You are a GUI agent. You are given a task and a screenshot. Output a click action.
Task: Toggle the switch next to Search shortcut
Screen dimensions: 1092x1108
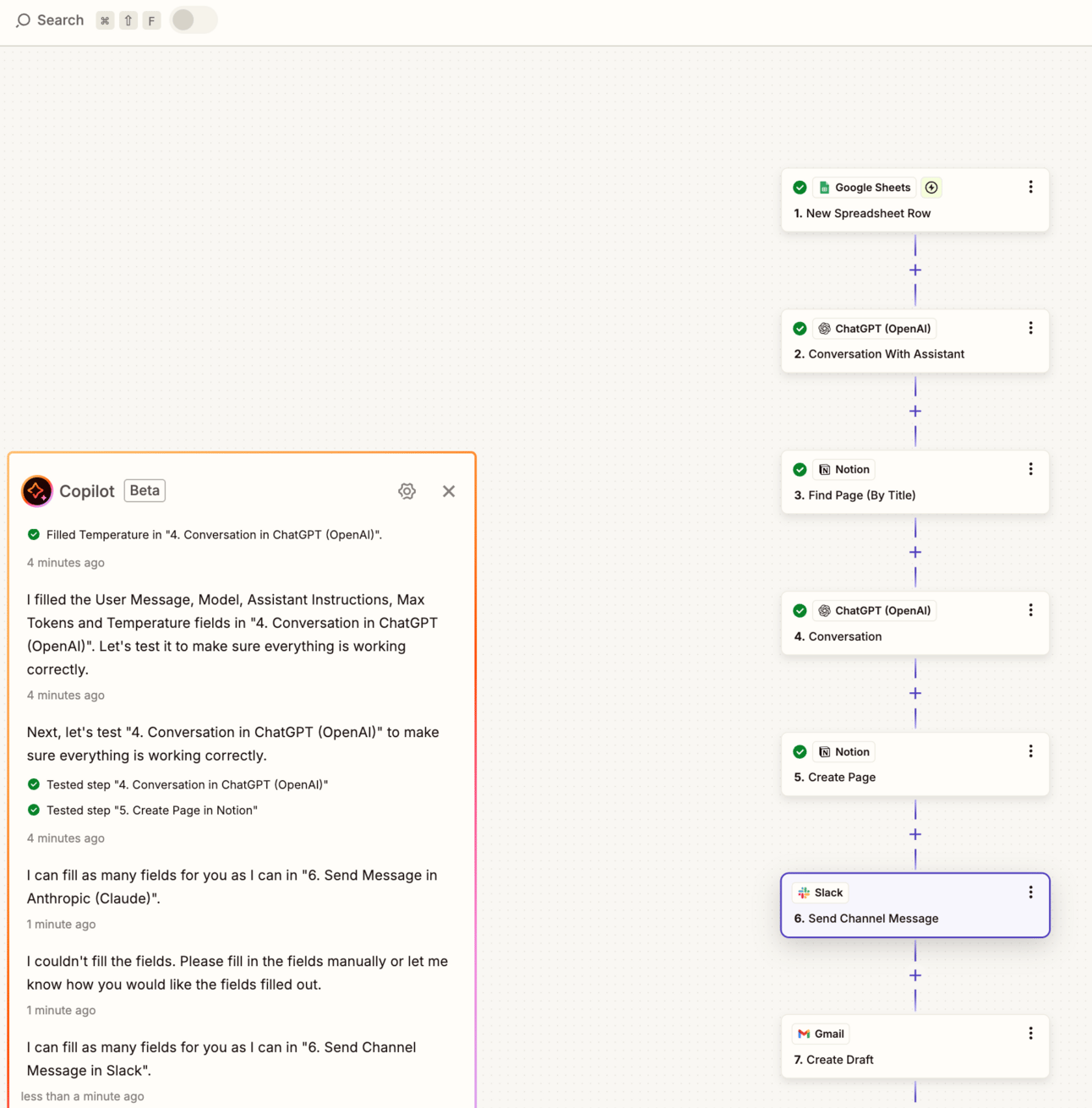pyautogui.click(x=194, y=20)
